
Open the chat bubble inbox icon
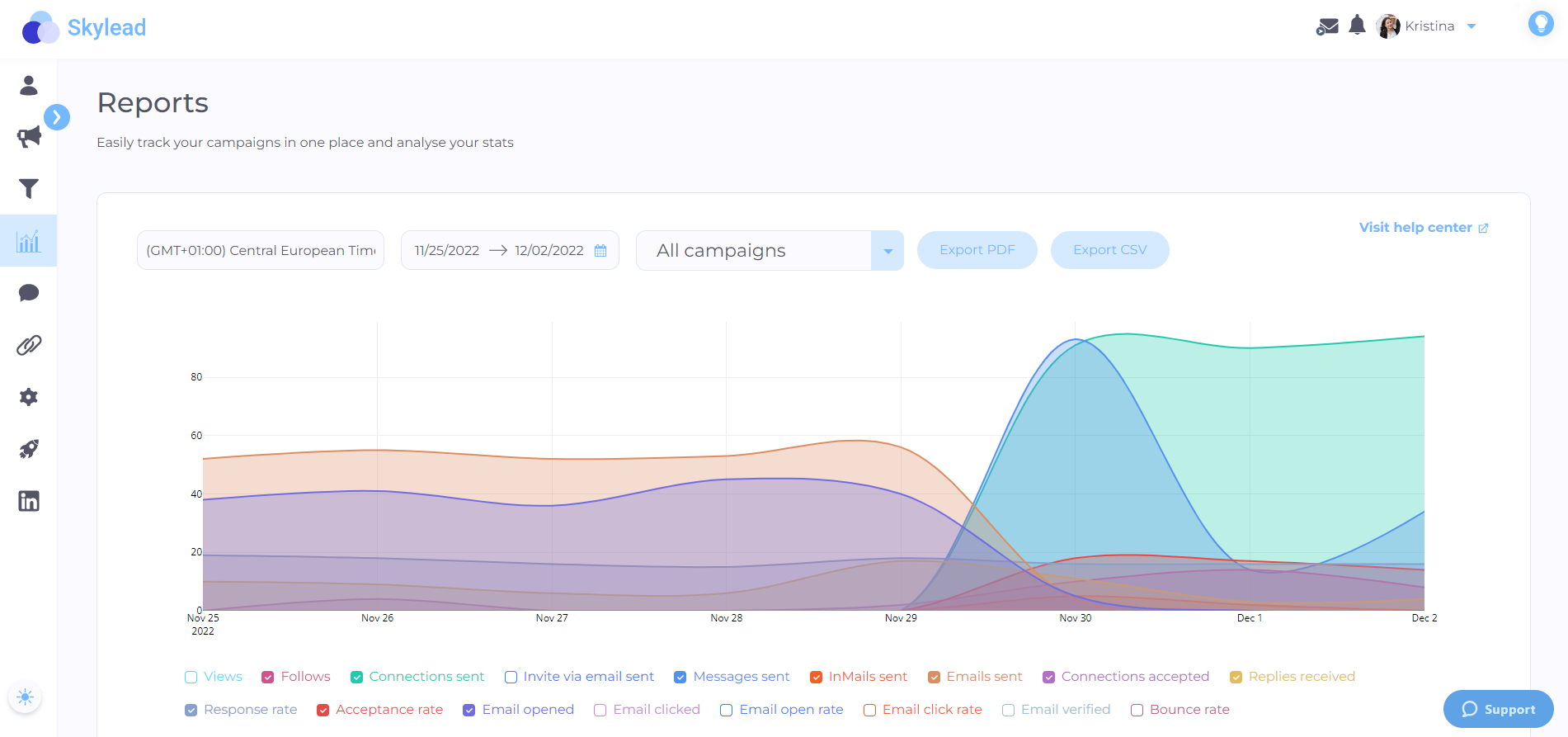[x=29, y=293]
